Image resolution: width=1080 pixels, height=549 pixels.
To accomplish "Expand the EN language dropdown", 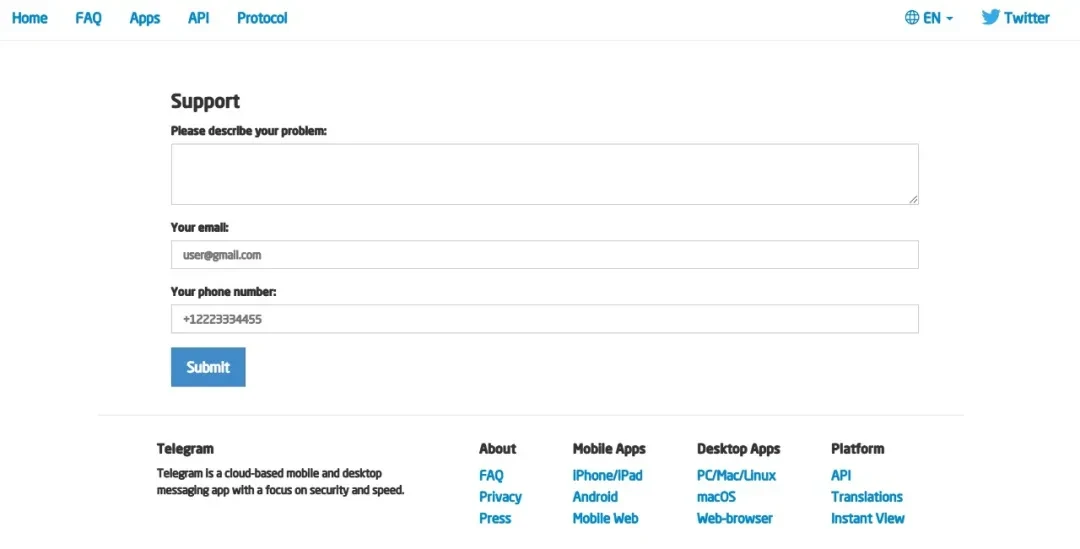I will click(x=929, y=18).
